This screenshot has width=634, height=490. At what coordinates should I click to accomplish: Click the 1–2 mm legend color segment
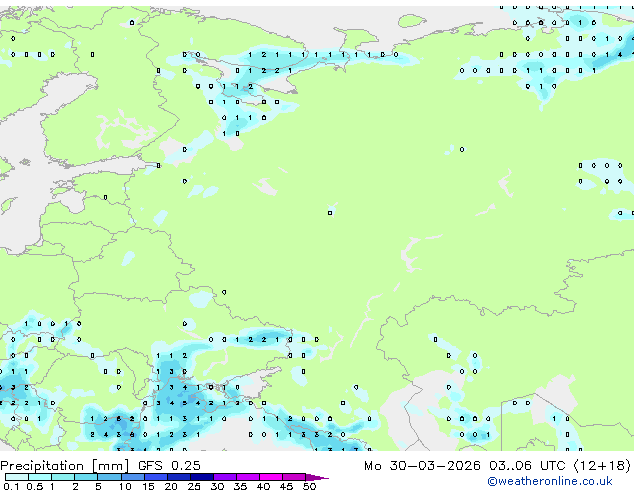click(63, 477)
